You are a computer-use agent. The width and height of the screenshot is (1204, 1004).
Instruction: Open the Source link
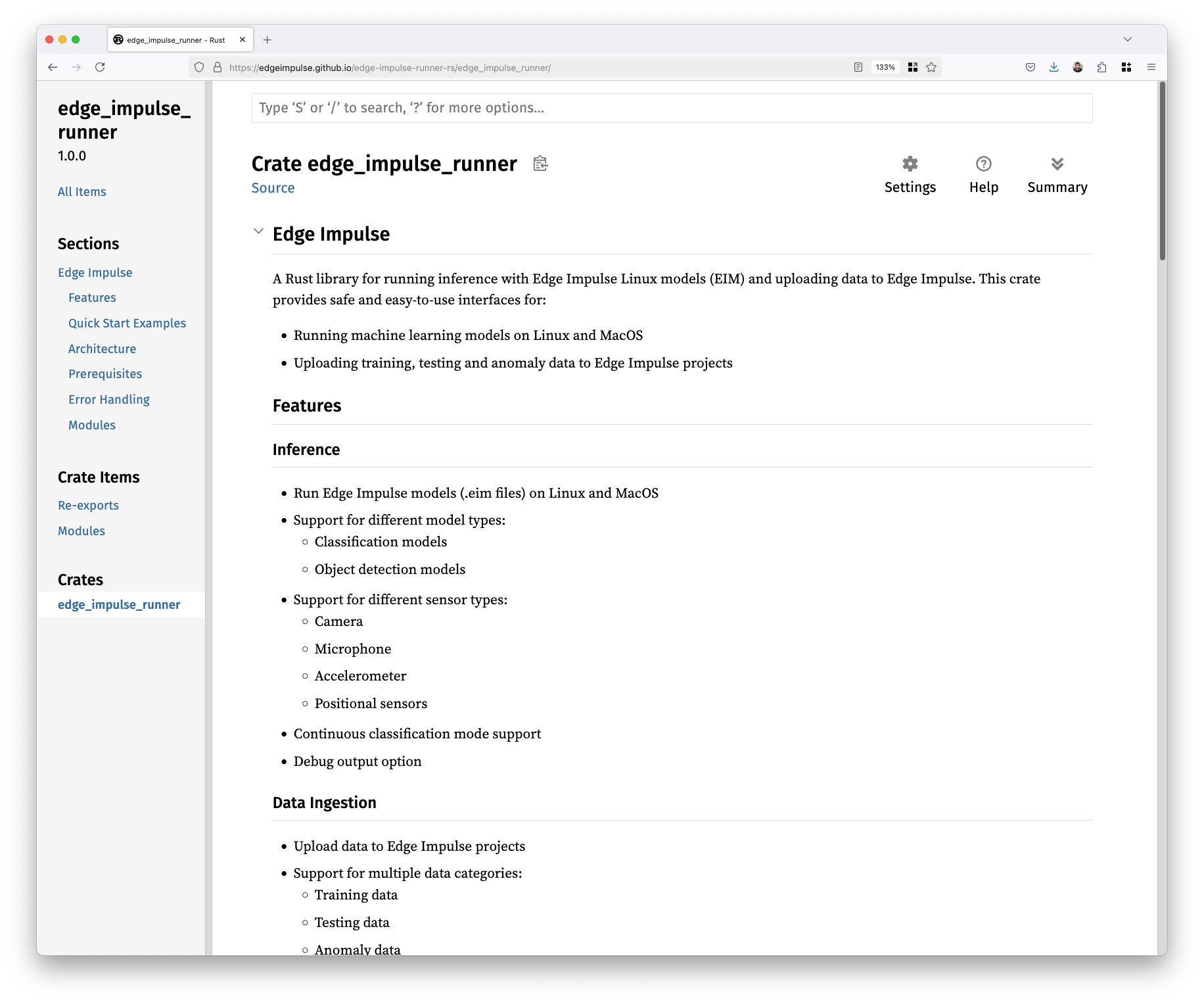pos(273,188)
